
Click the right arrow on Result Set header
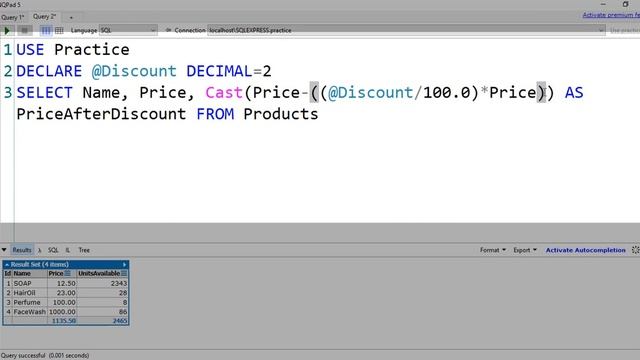pos(124,264)
